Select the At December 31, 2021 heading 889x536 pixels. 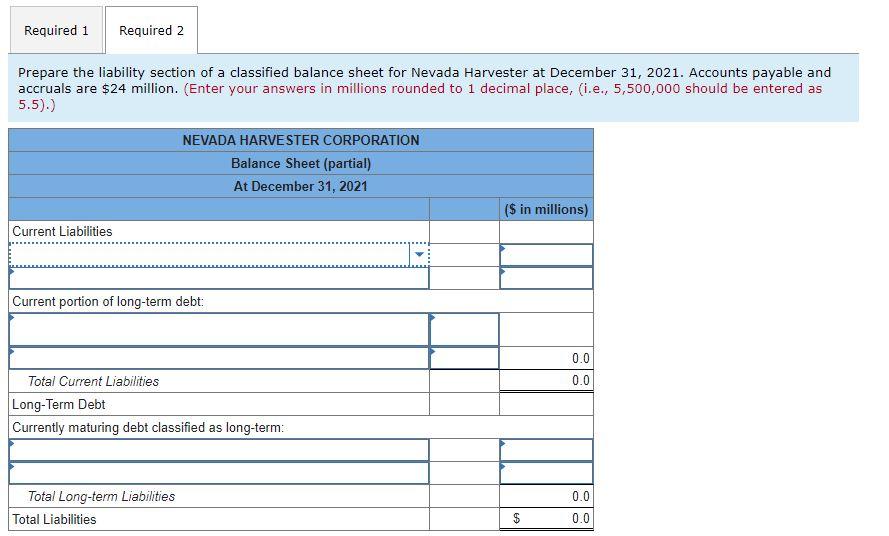(x=300, y=186)
